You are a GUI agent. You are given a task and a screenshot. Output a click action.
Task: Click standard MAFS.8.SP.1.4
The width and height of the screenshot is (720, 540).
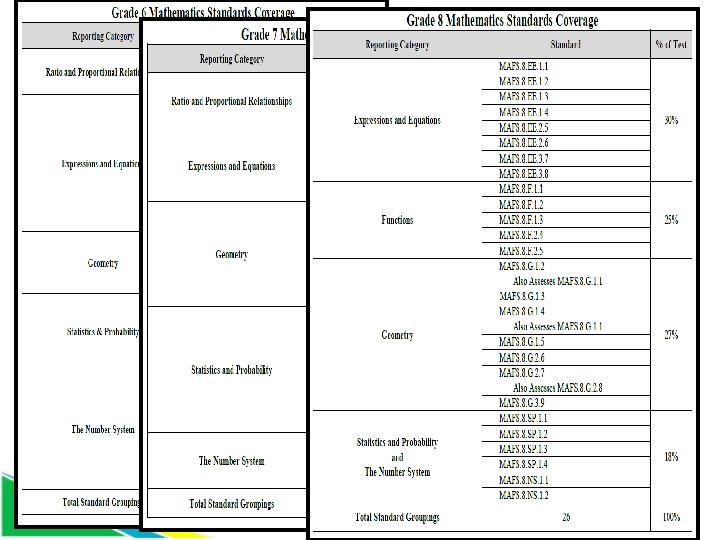(x=523, y=464)
